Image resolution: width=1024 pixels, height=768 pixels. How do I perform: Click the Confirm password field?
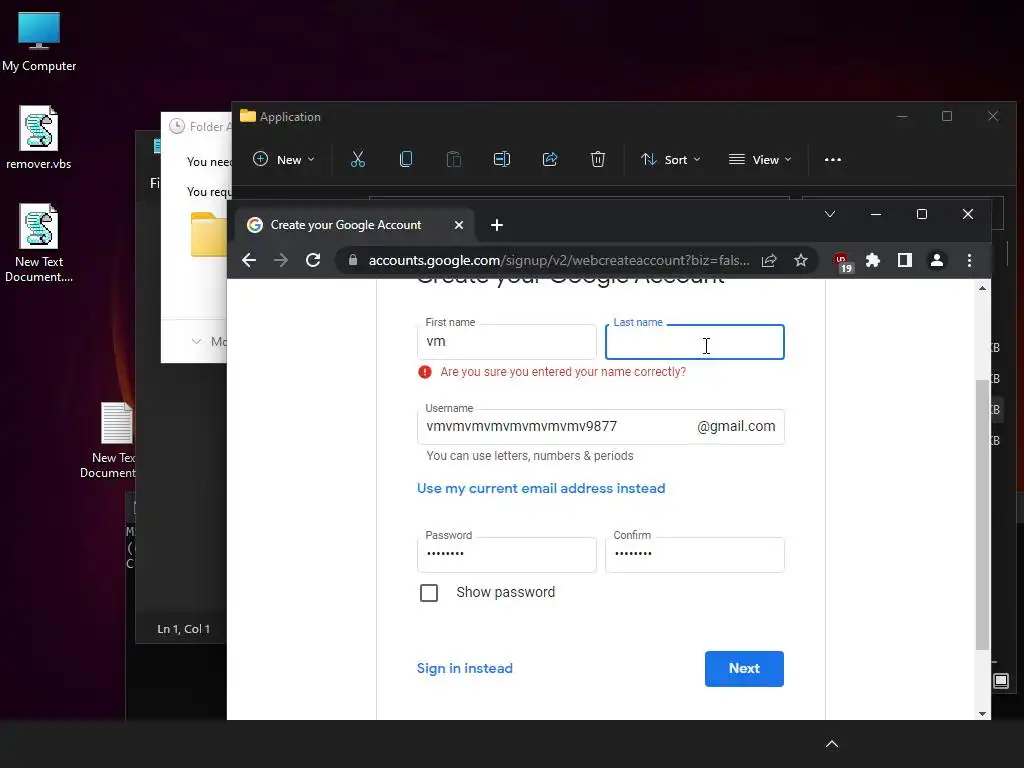coord(694,554)
